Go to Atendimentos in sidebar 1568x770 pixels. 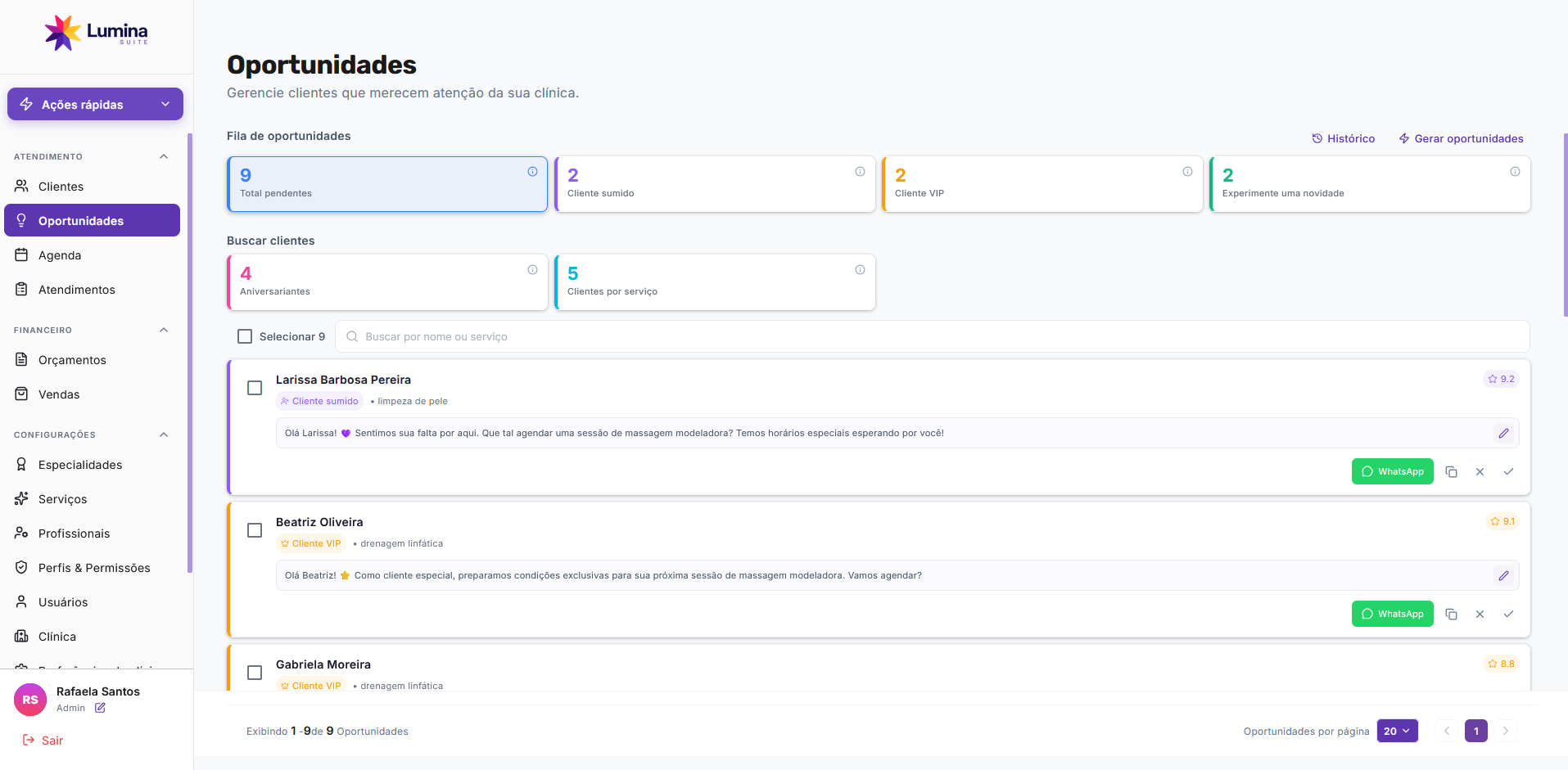[x=92, y=290]
